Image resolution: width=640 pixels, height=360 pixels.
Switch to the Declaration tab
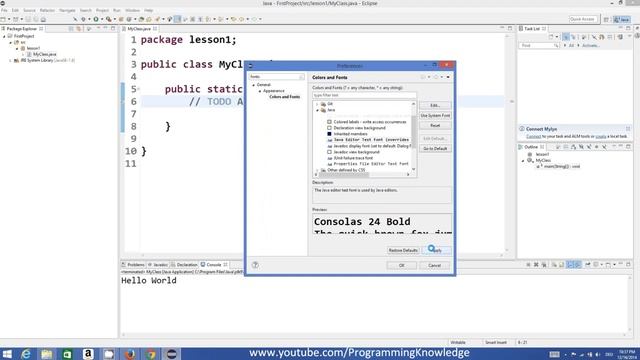click(x=184, y=264)
